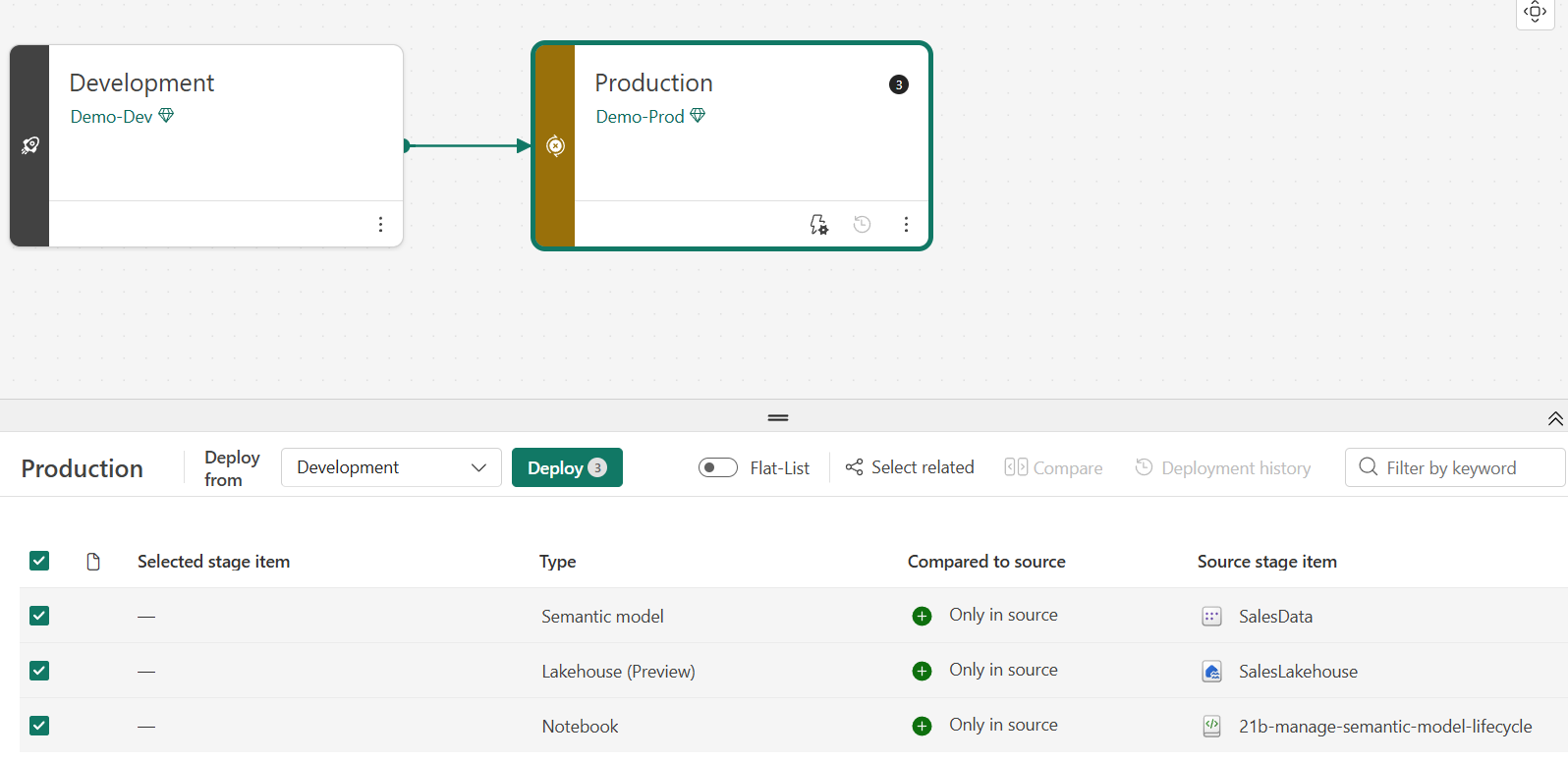The height and width of the screenshot is (761, 1568).
Task: Click the sync status icon on Production stage
Action: point(555,145)
